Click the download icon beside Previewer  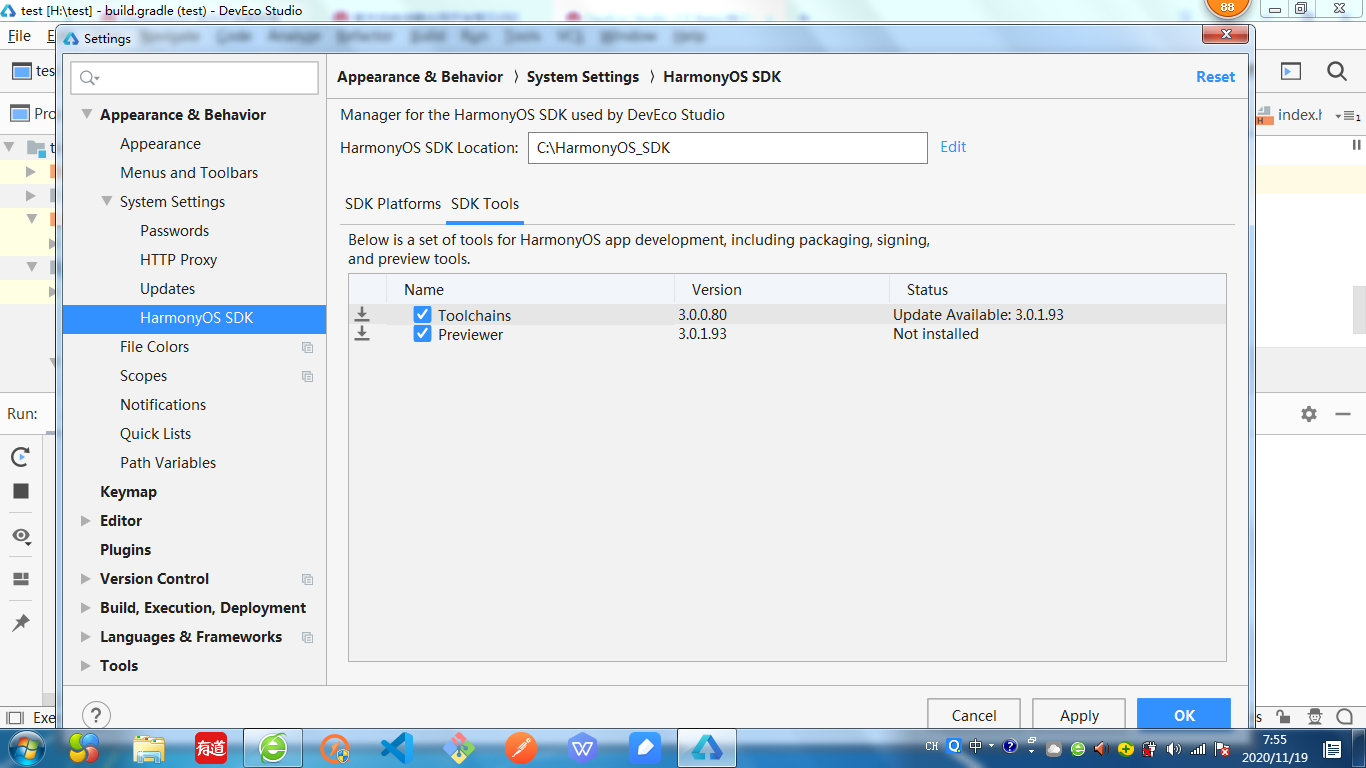362,334
